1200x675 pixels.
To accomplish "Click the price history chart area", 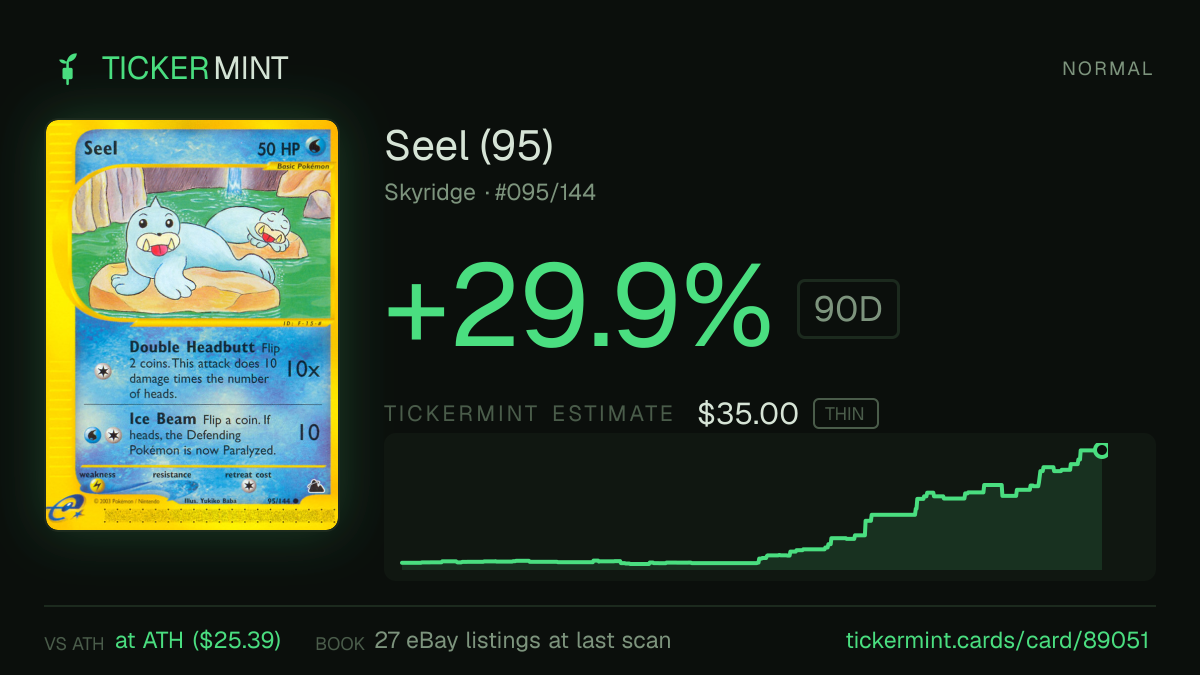I will [x=770, y=507].
